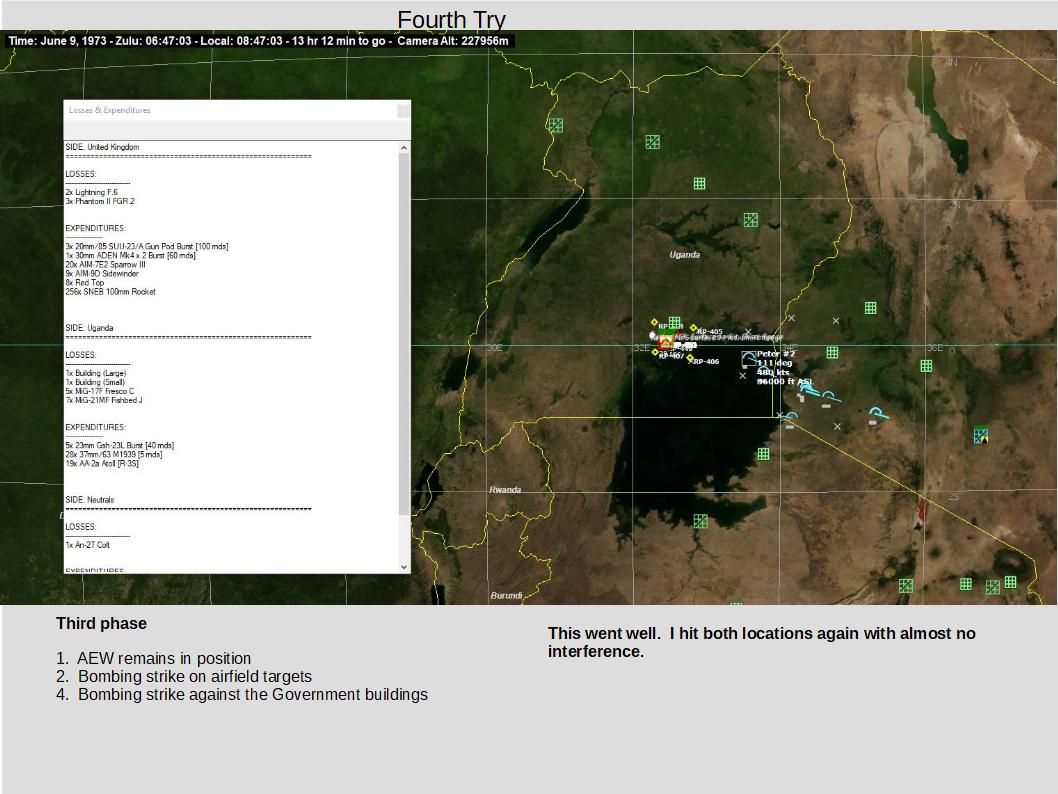Select cyan aircraft icon at border corner on lake

point(791,418)
